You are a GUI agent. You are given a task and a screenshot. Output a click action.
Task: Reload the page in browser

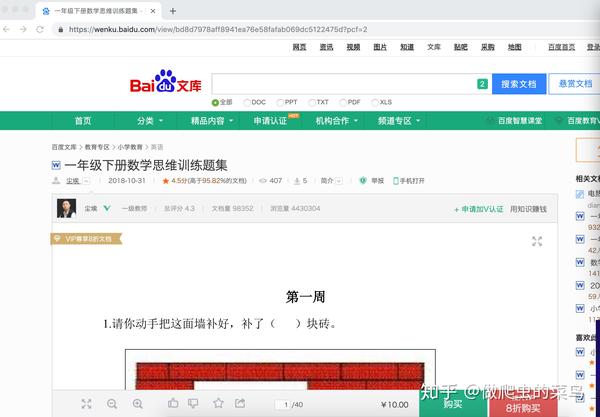point(40,29)
